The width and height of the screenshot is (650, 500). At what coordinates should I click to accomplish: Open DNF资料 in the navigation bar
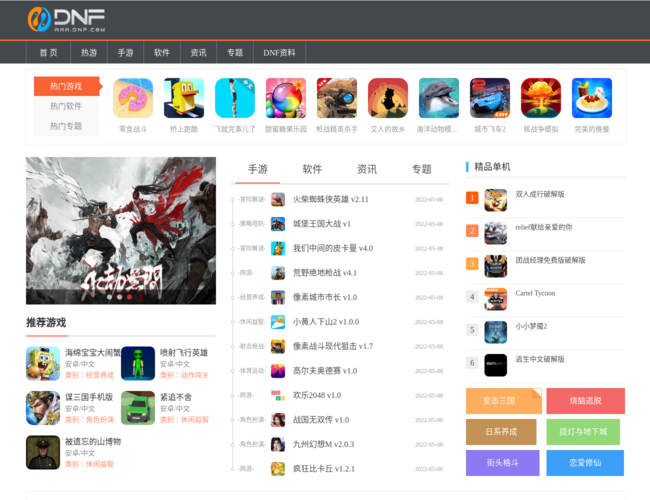[x=279, y=53]
